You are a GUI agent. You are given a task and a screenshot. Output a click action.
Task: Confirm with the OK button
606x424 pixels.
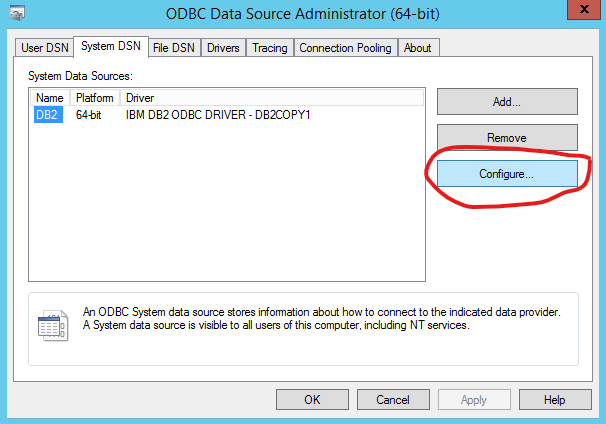(312, 399)
